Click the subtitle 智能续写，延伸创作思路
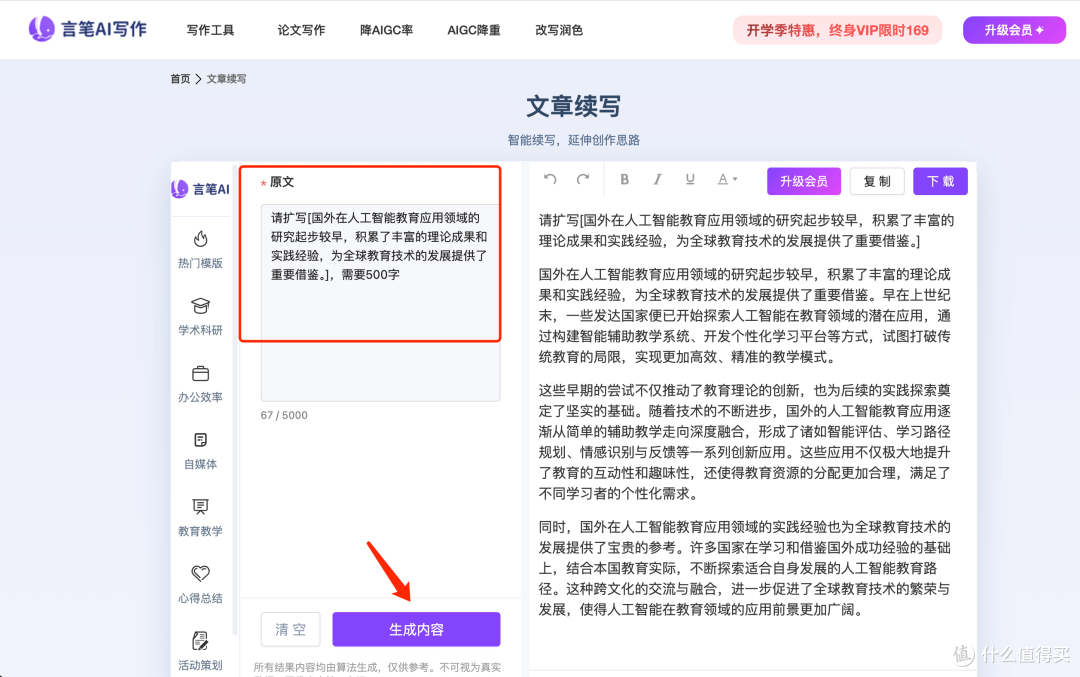 (x=574, y=140)
